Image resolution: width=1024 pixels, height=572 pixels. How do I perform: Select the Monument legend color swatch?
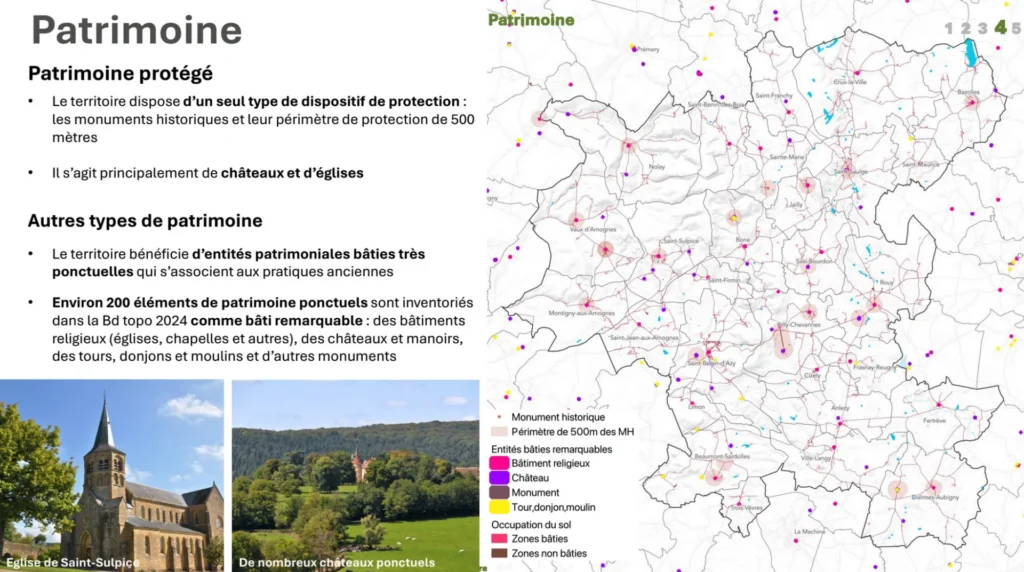coord(498,493)
